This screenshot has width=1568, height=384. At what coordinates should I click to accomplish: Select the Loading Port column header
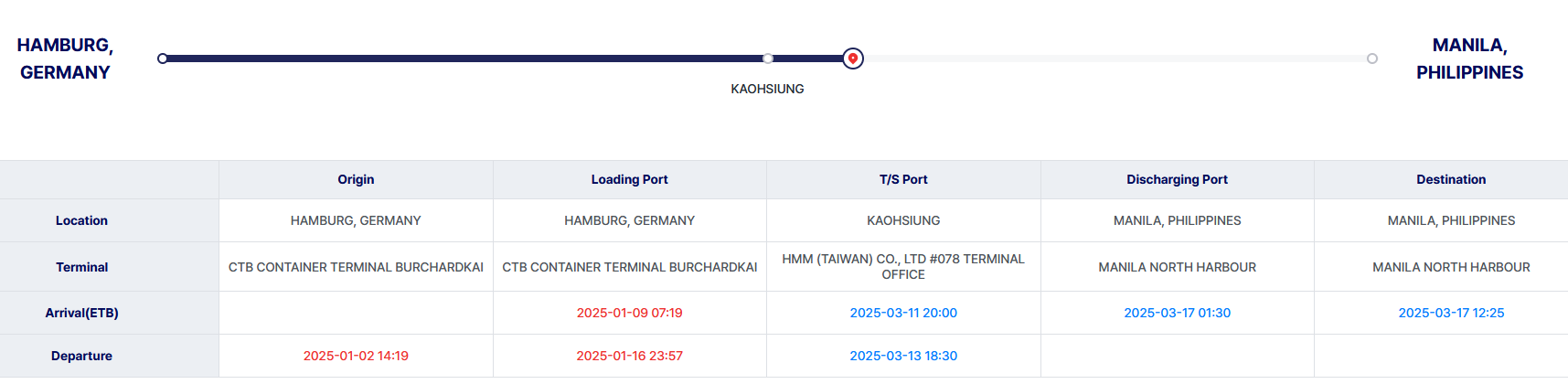[x=630, y=179]
